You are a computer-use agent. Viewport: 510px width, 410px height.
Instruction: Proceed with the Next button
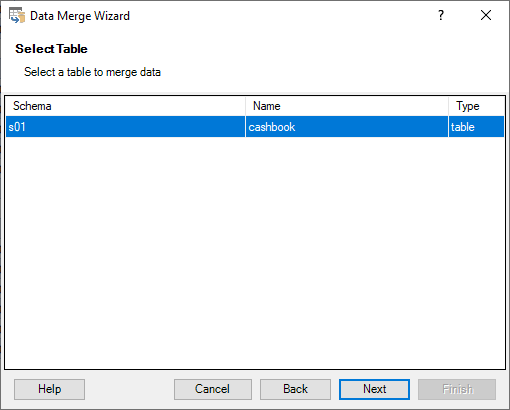pos(374,389)
